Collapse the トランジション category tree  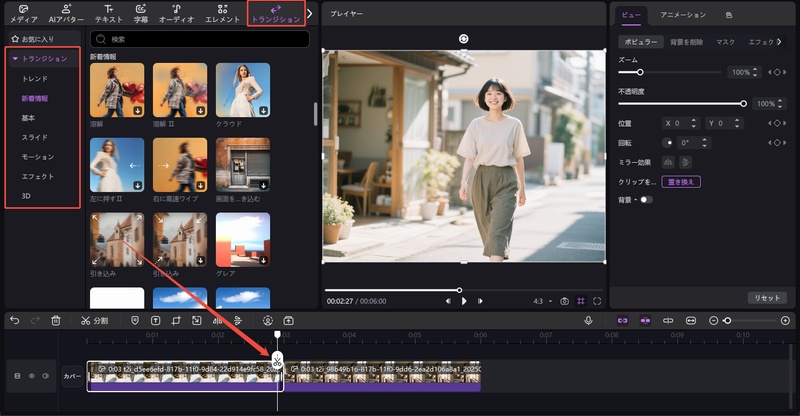15,59
